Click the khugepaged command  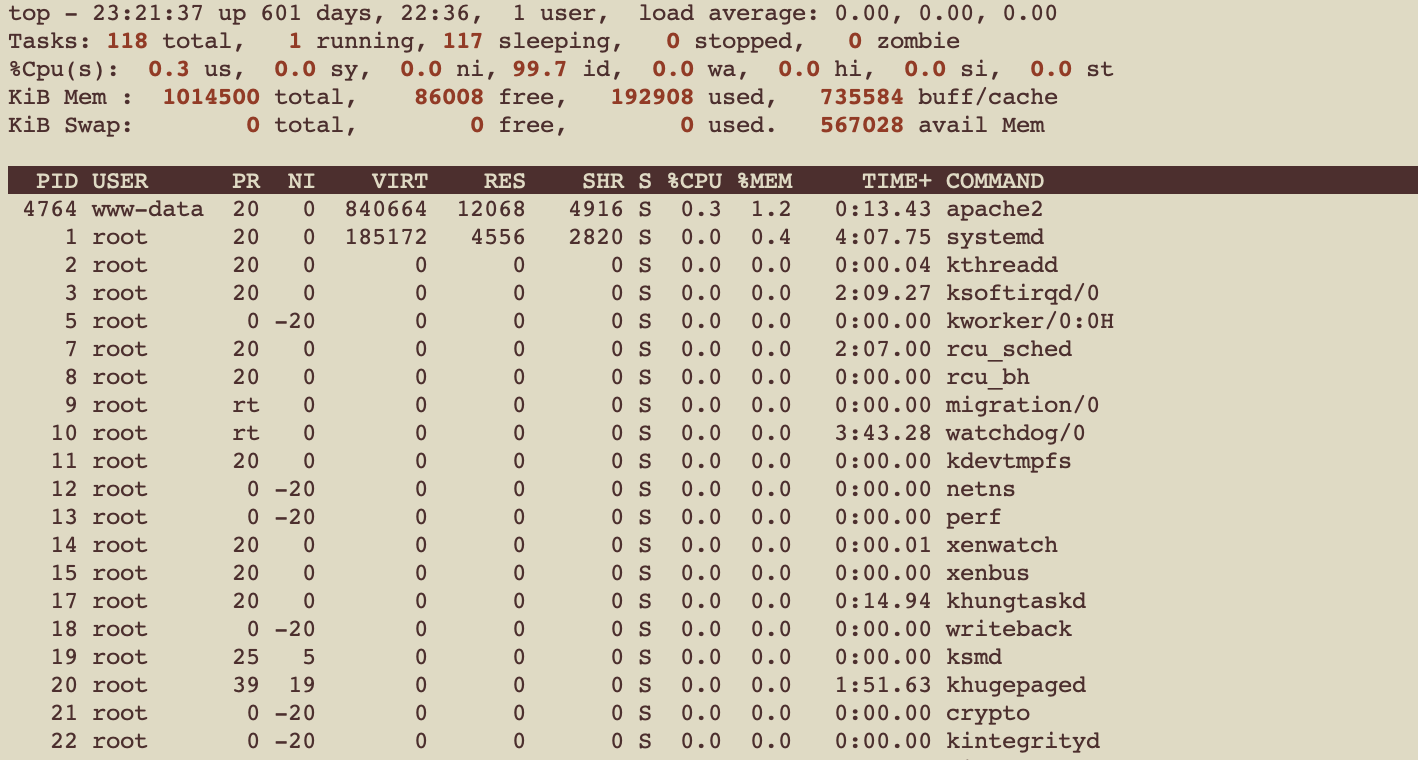tap(1016, 685)
